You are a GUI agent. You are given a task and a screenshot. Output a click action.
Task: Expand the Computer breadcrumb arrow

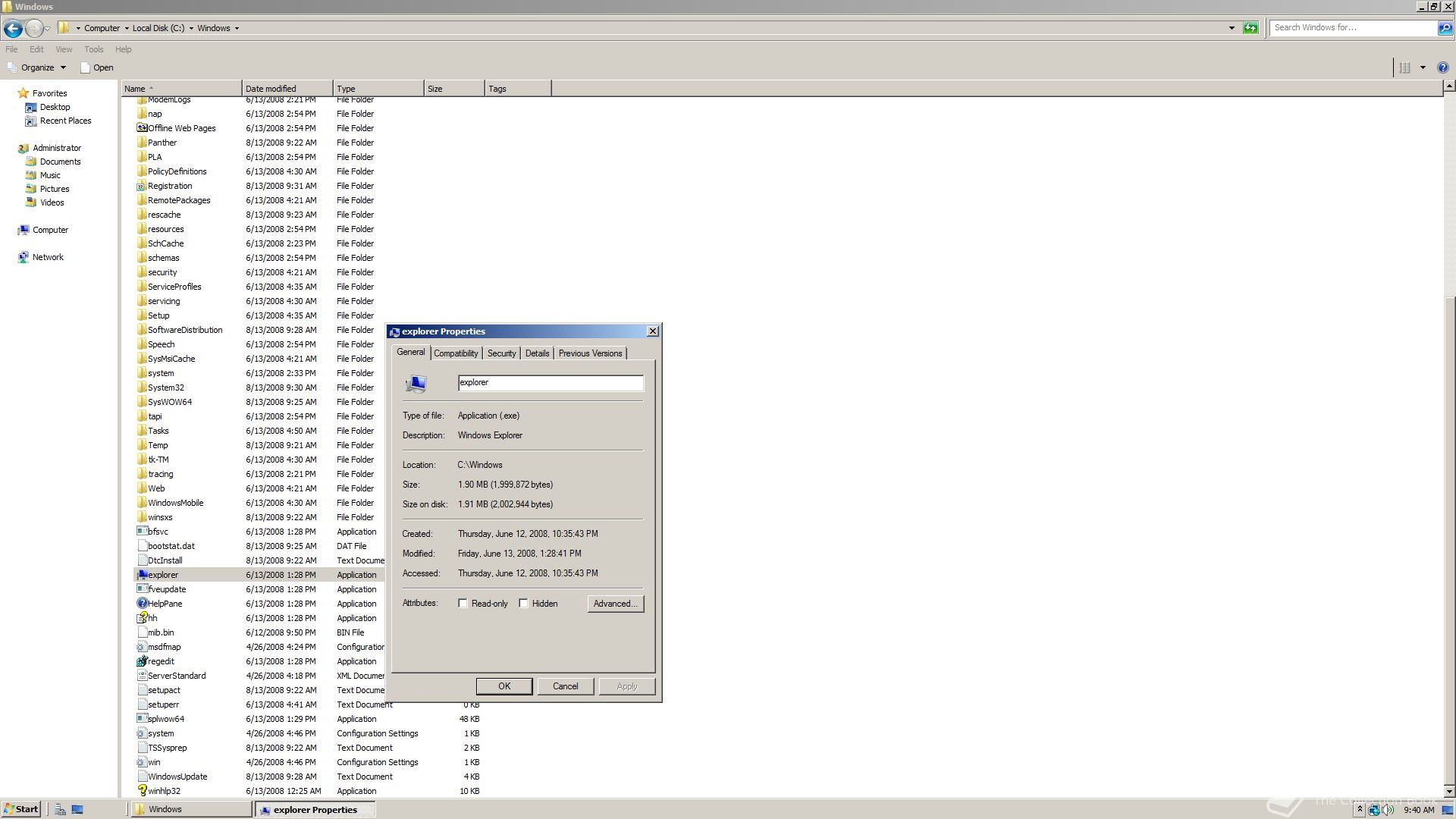pyautogui.click(x=127, y=28)
